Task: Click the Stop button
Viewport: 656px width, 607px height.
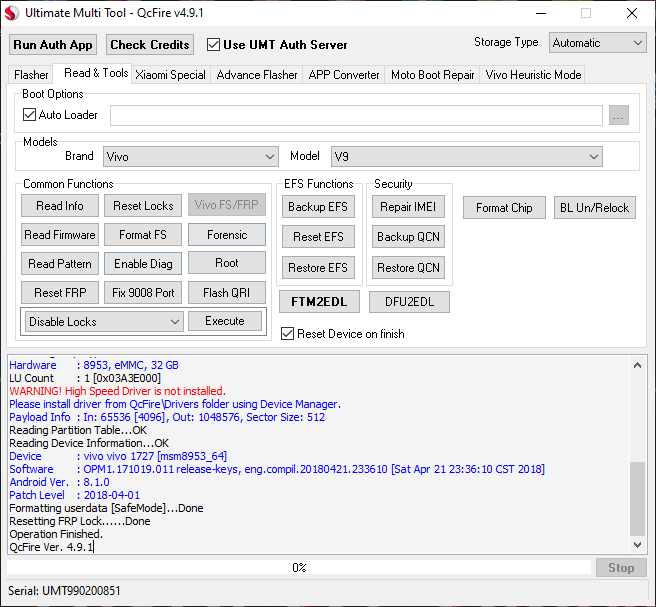Action: pyautogui.click(x=621, y=568)
